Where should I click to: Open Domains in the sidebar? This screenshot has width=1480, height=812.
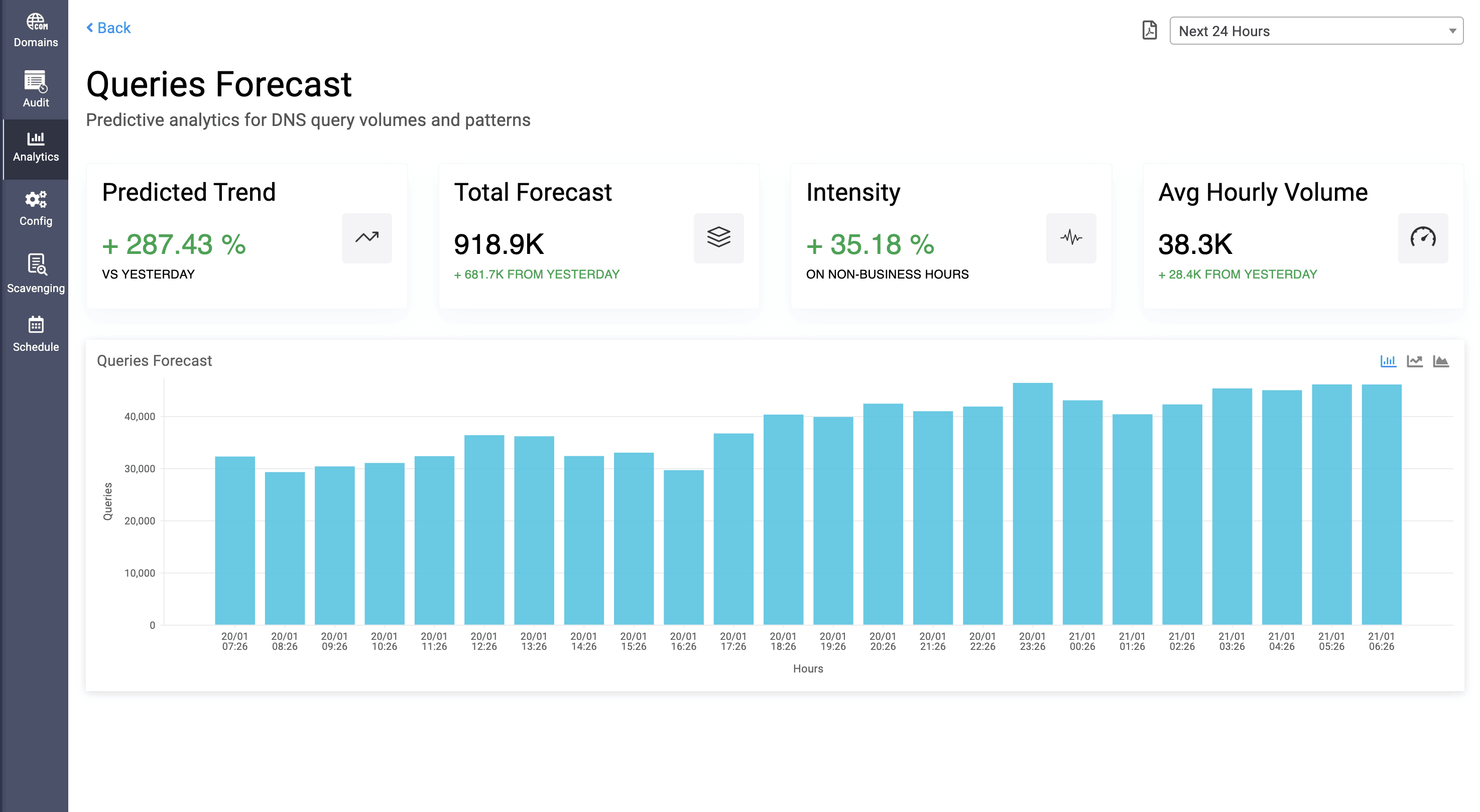coord(36,30)
